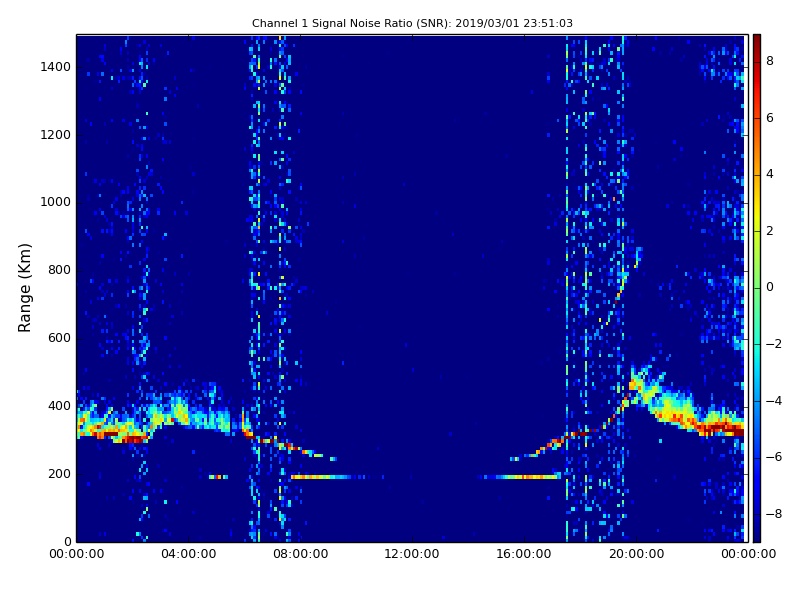Screen dimensions: 800x600
Task: Click the 'Range (Km)' y-axis label
Action: (26, 287)
